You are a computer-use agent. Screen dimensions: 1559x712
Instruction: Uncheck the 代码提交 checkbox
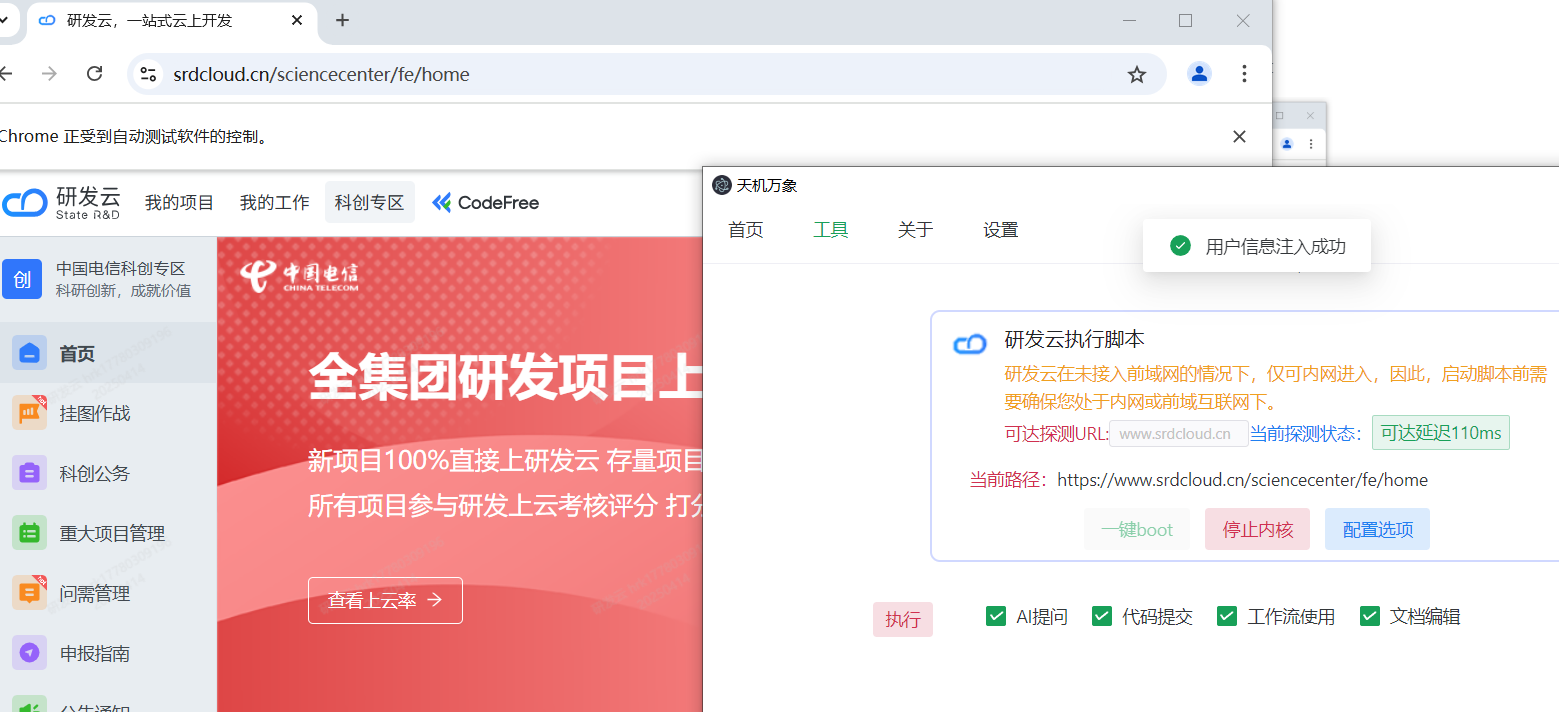tap(1102, 616)
